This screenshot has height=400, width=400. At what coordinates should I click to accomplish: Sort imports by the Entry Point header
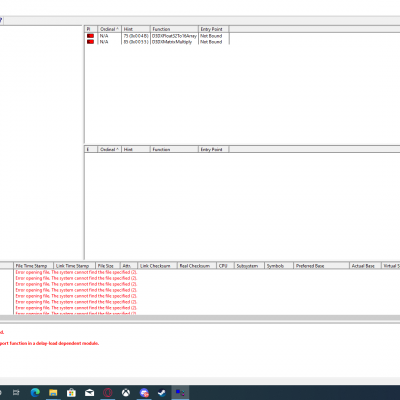214,29
